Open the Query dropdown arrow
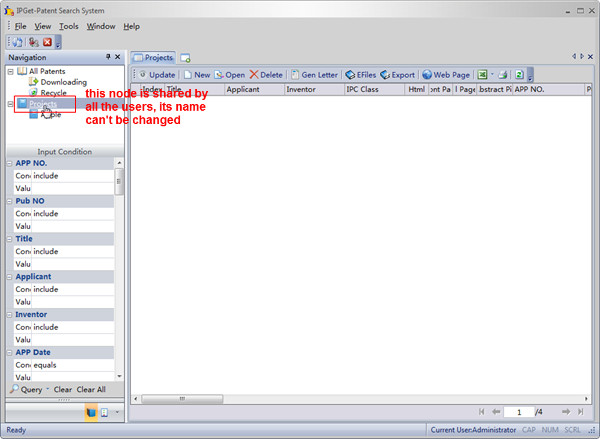 click(x=48, y=390)
